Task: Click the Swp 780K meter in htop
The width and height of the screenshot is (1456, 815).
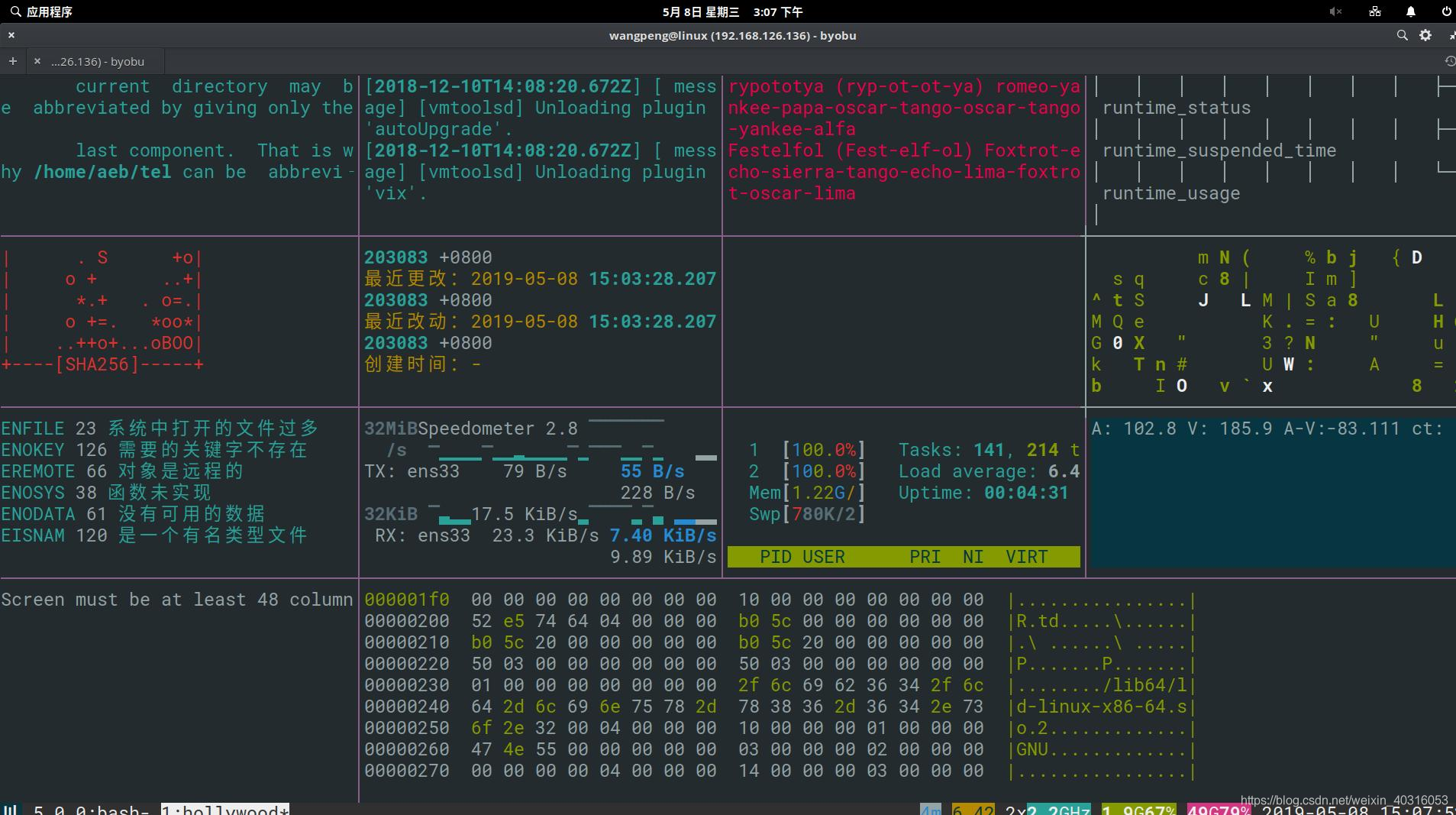Action: tap(807, 514)
